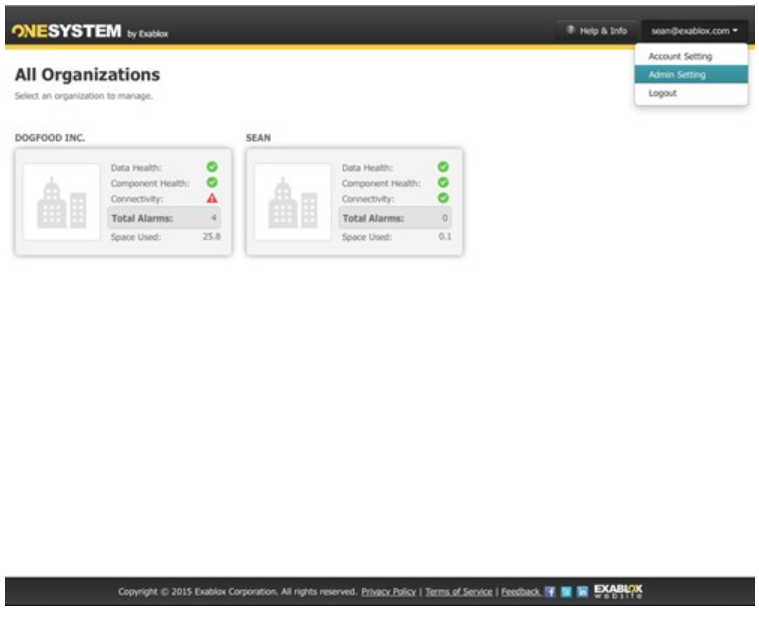Collapse the sean@exablox.com account dropdown

(694, 31)
